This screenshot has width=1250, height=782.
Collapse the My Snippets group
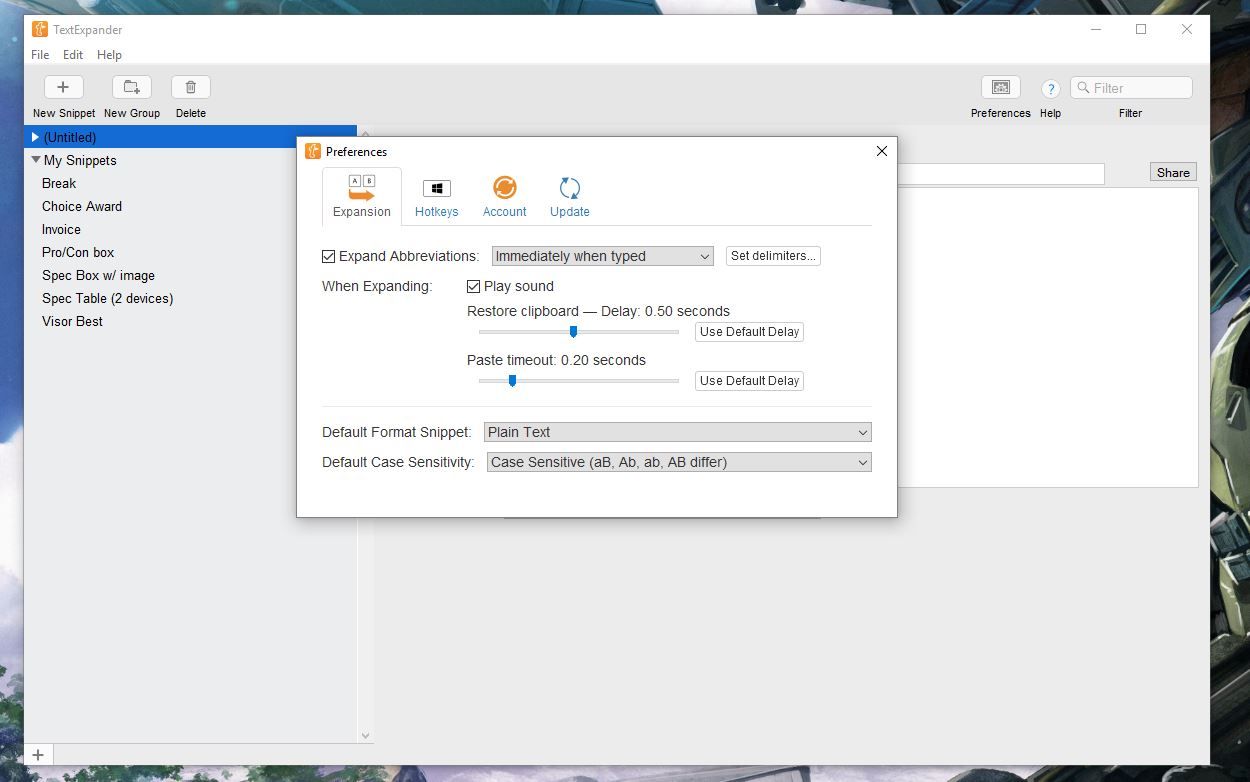[x=36, y=160]
